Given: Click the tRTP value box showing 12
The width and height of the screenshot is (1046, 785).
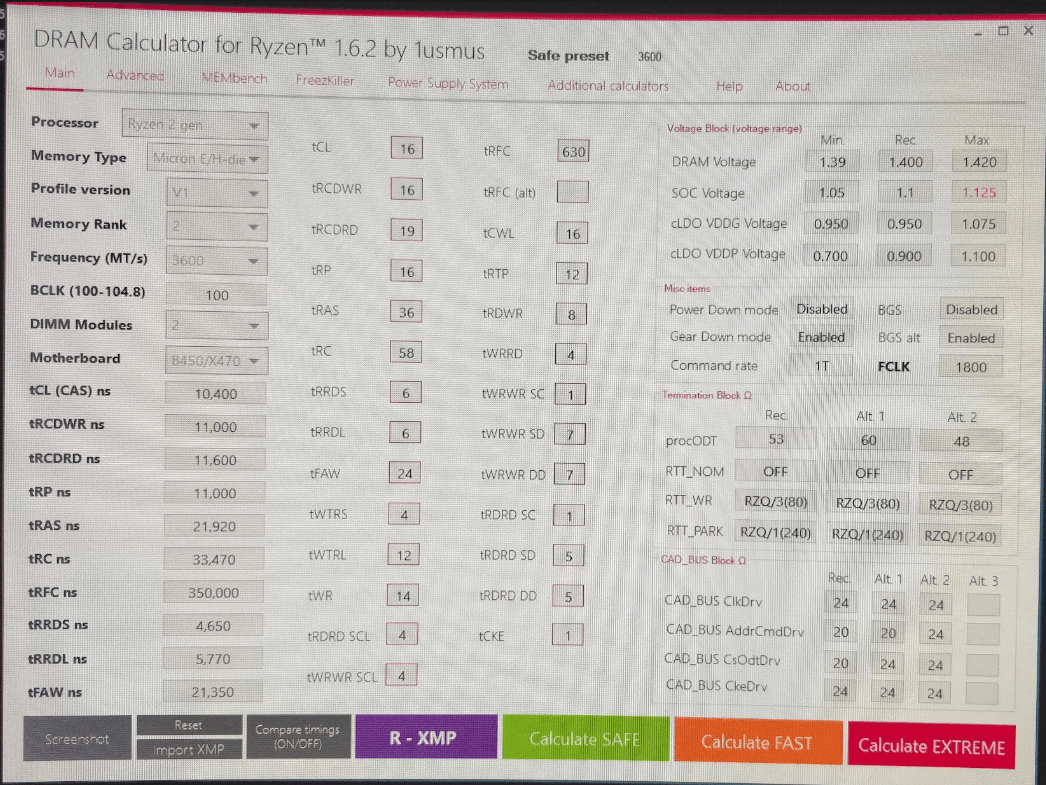Looking at the screenshot, I should [572, 273].
